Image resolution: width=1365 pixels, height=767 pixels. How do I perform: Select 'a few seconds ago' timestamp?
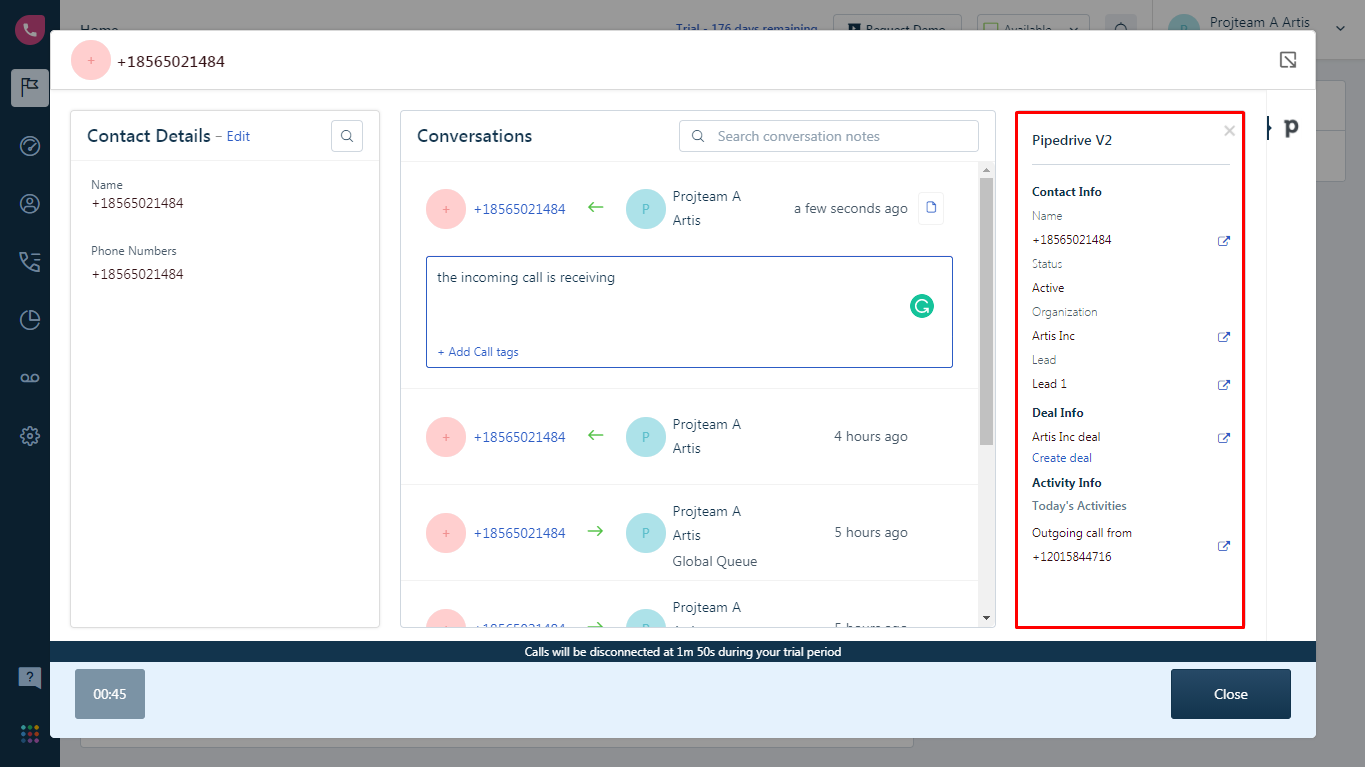pos(851,208)
